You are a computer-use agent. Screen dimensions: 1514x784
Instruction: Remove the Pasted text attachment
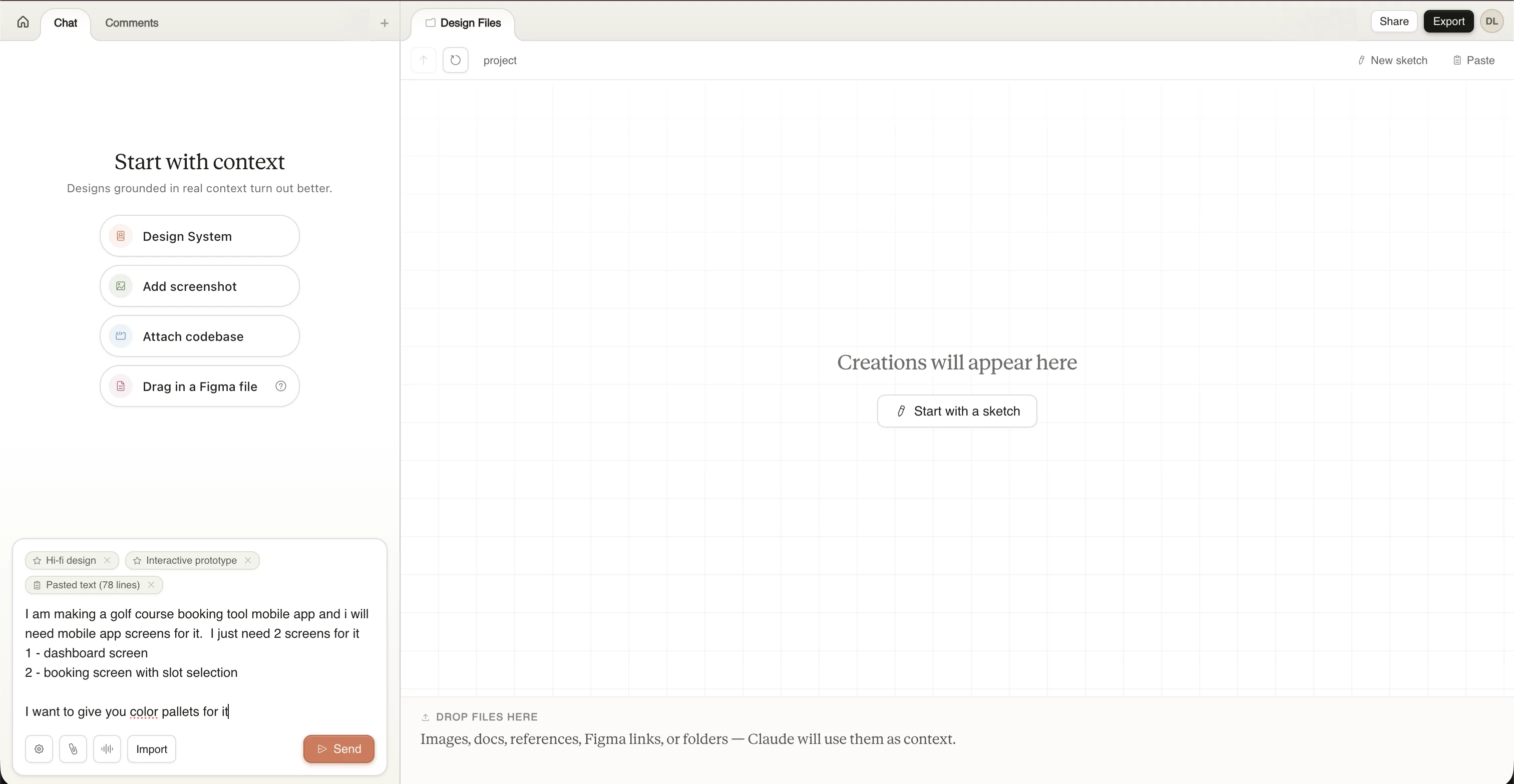tap(151, 585)
